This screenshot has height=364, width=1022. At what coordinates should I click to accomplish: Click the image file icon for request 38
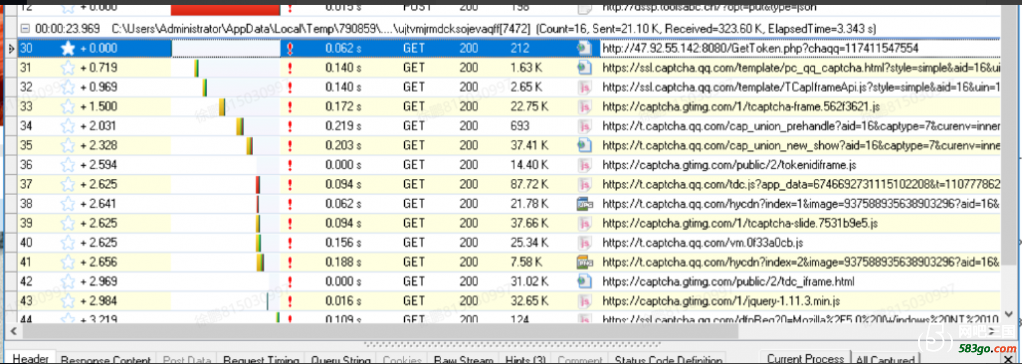tap(585, 204)
